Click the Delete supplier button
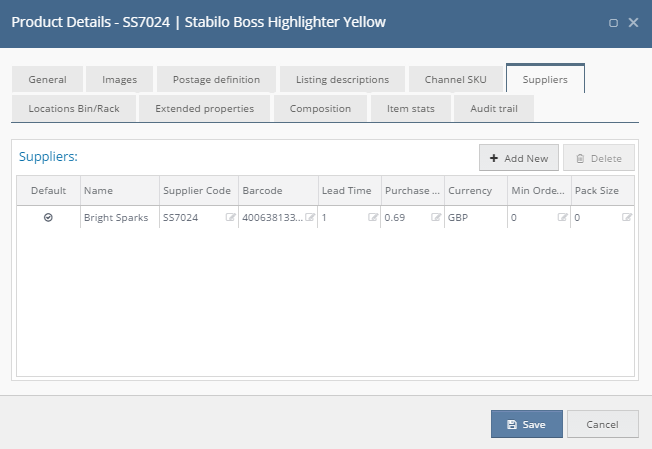This screenshot has width=652, height=449. pyautogui.click(x=599, y=158)
